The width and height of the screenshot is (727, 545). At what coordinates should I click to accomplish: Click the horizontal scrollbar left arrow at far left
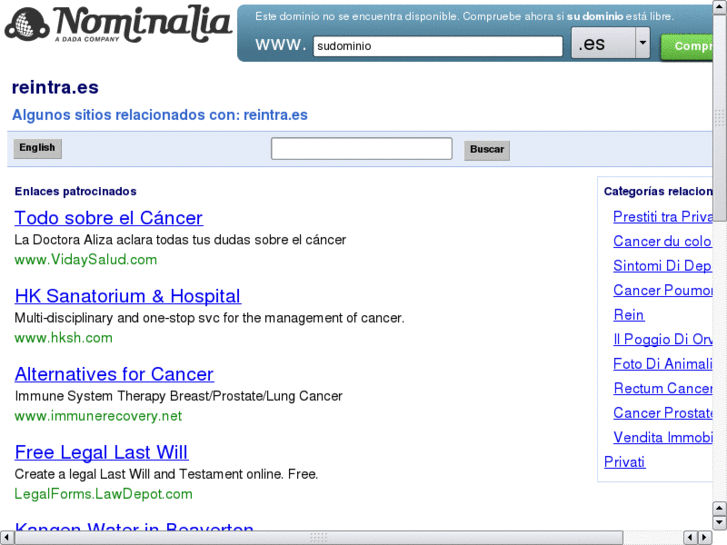6,538
